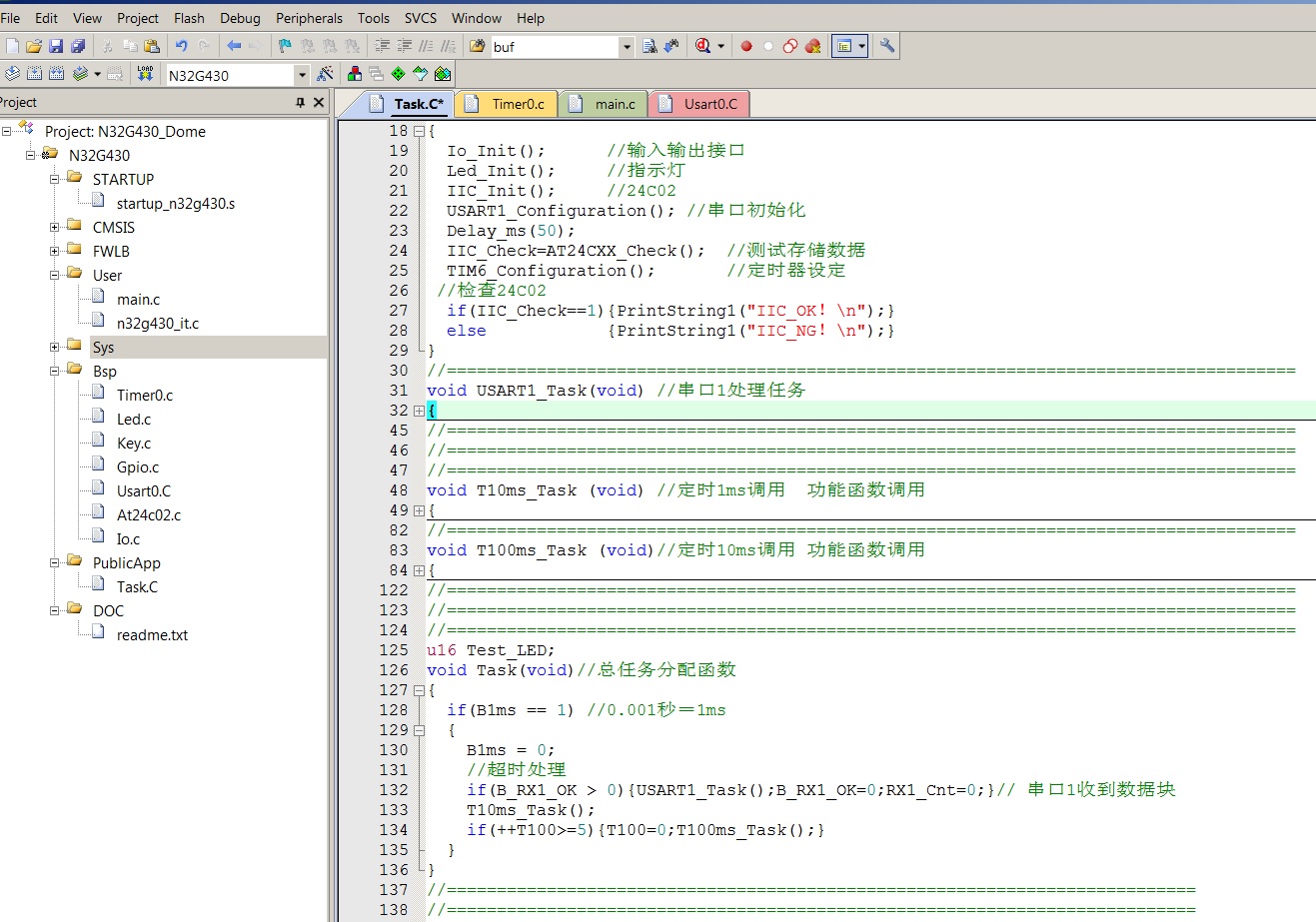Indent the selected text
Image resolution: width=1316 pixels, height=922 pixels.
click(x=383, y=46)
